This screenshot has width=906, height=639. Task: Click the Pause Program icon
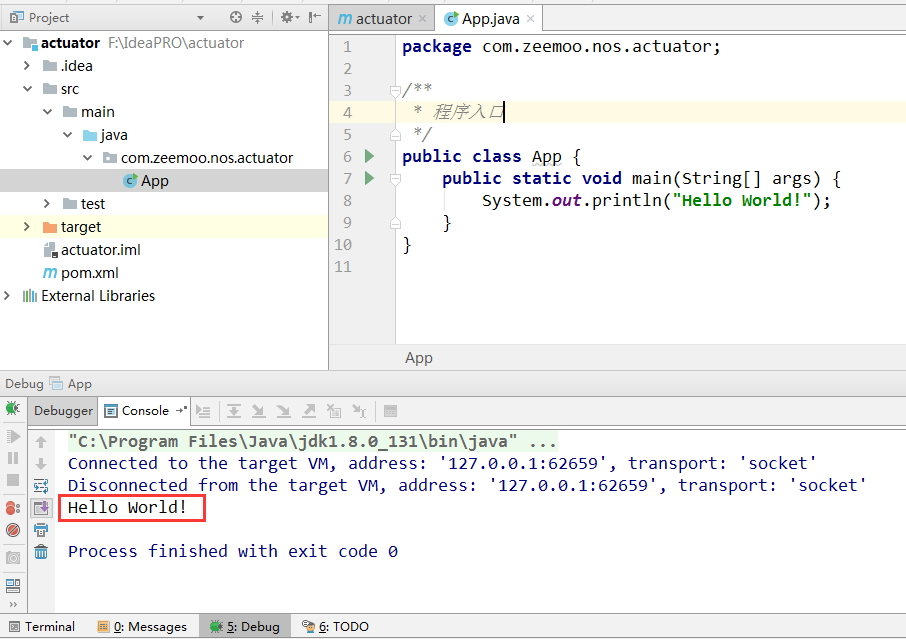point(13,458)
